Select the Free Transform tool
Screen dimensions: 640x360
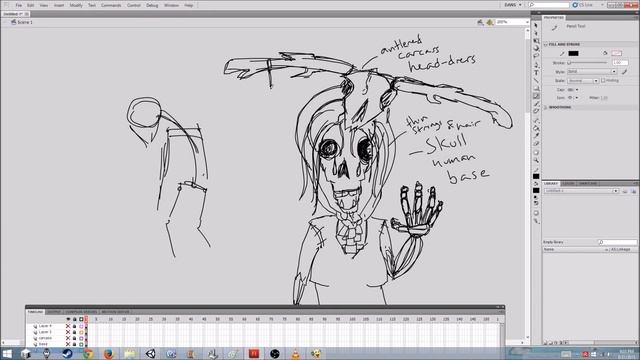(536, 41)
